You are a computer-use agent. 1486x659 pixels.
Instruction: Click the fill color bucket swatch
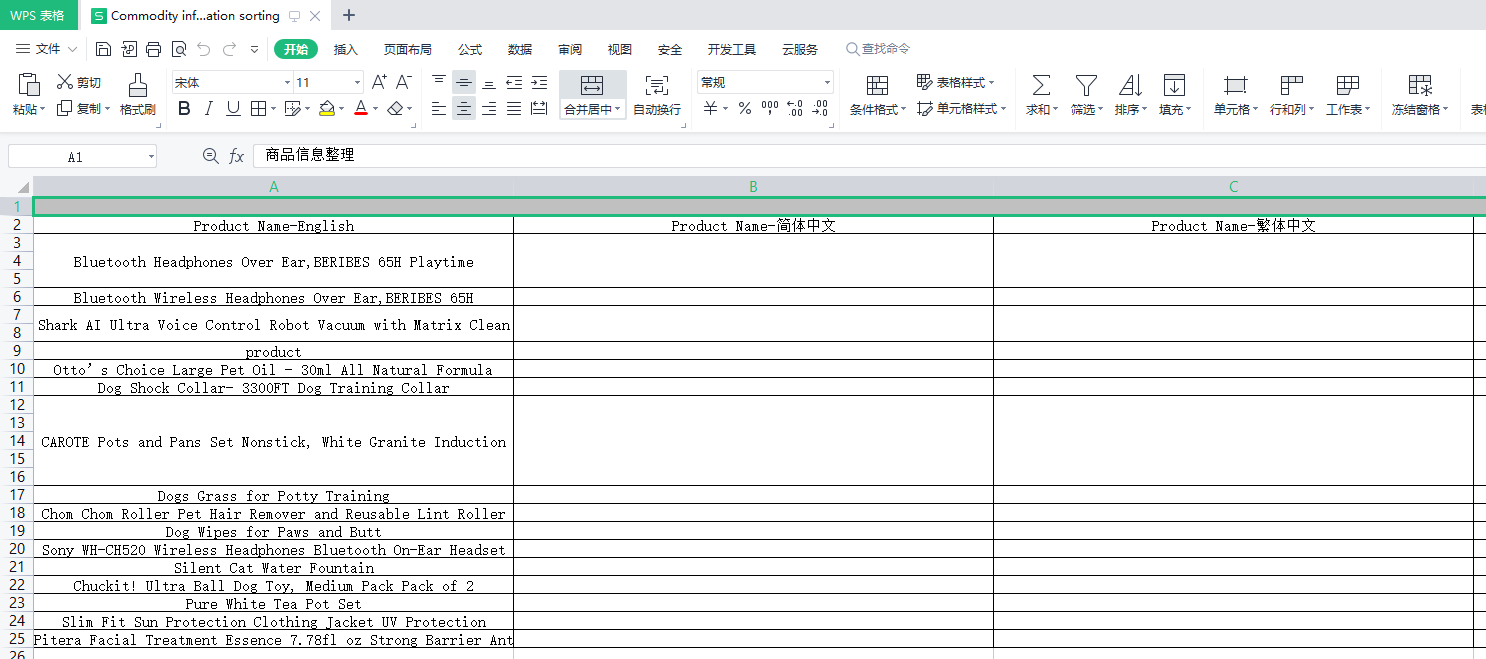pyautogui.click(x=327, y=109)
